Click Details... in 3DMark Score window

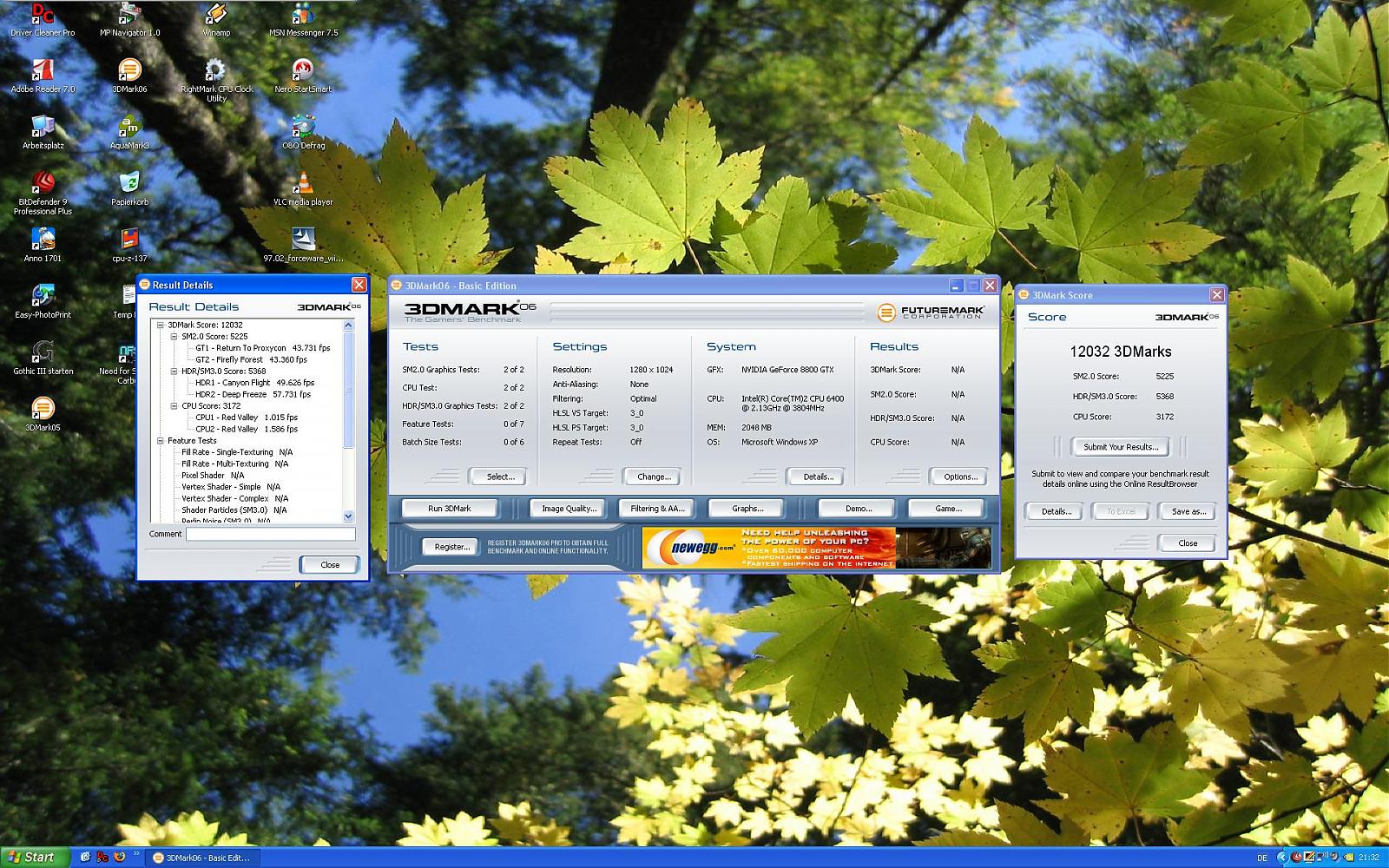click(x=1056, y=511)
